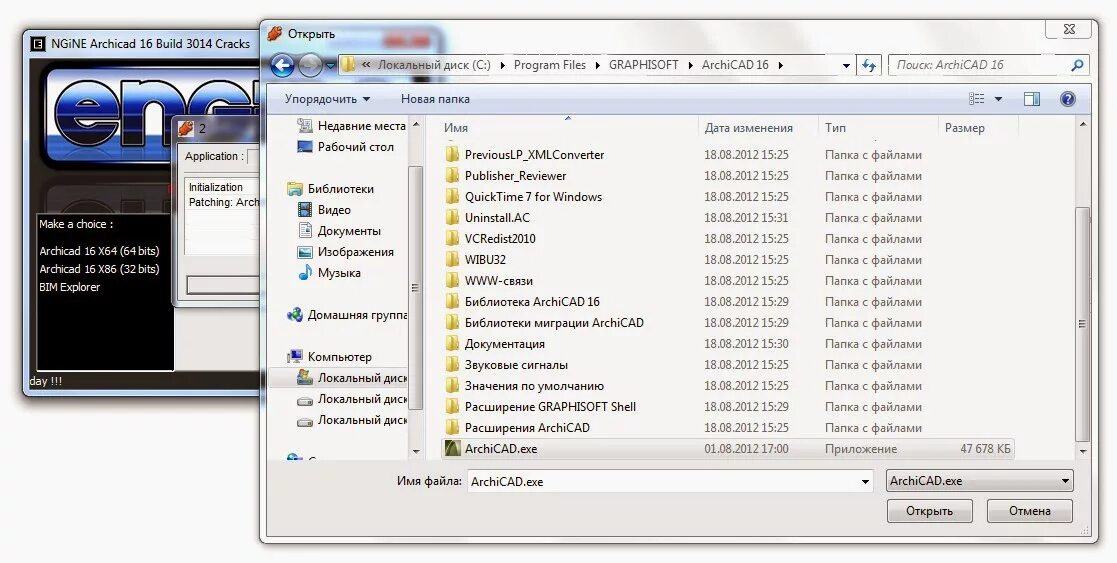Select Компьютер in navigation pane
Image resolution: width=1117 pixels, height=563 pixels.
coord(329,356)
